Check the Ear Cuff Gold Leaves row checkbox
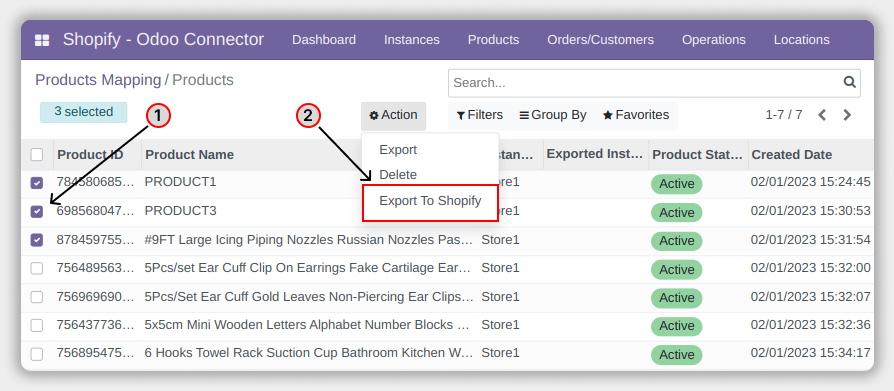894x391 pixels. click(36, 297)
